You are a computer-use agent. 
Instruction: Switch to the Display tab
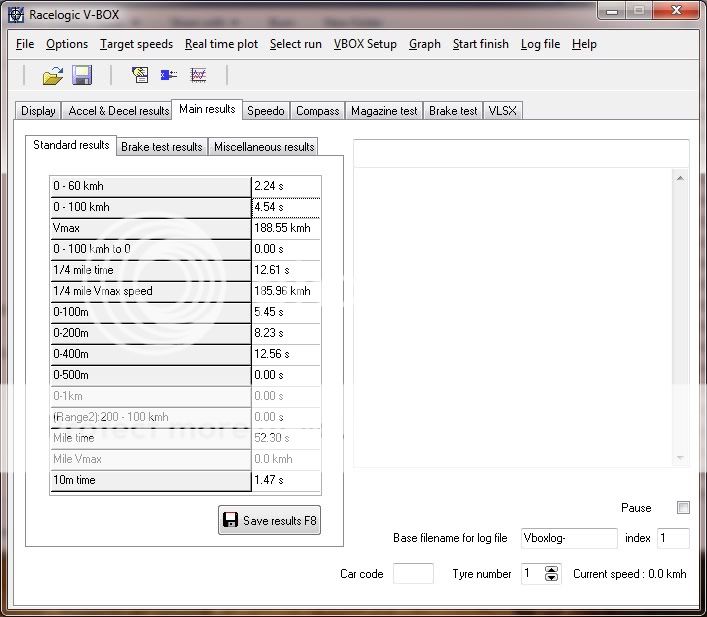38,111
